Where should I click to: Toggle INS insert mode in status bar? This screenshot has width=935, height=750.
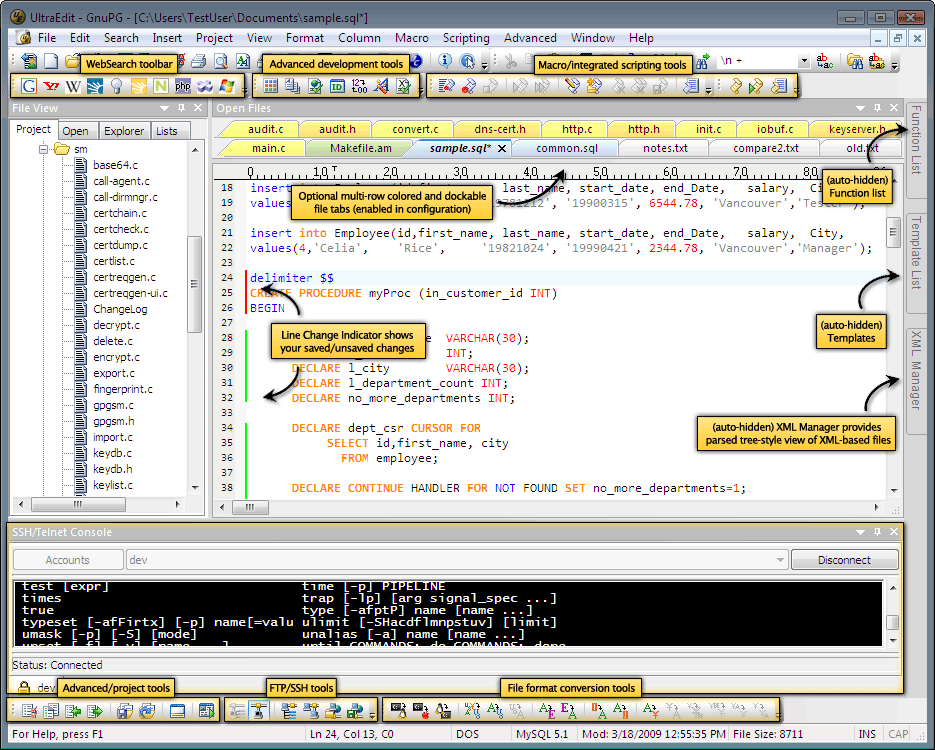pos(866,735)
